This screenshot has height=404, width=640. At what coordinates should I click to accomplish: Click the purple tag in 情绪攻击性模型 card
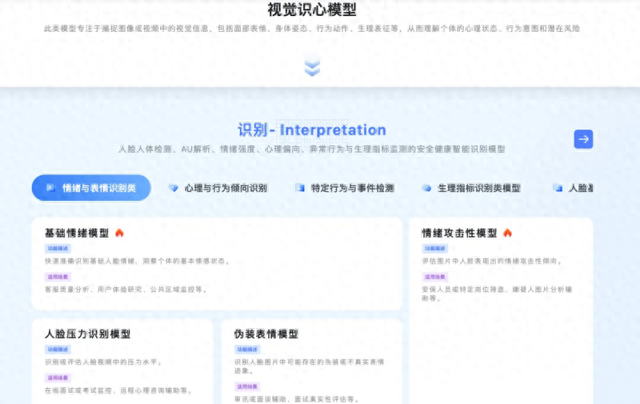[x=435, y=277]
